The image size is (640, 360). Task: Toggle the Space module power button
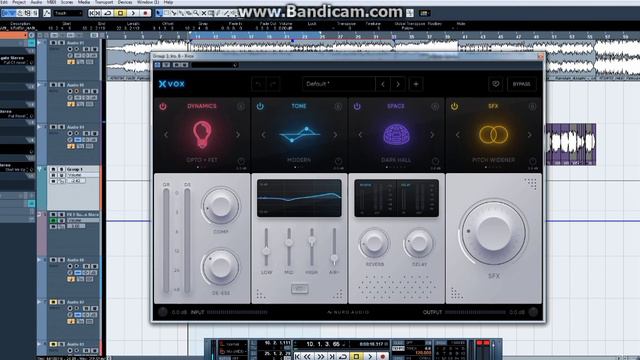(x=357, y=107)
